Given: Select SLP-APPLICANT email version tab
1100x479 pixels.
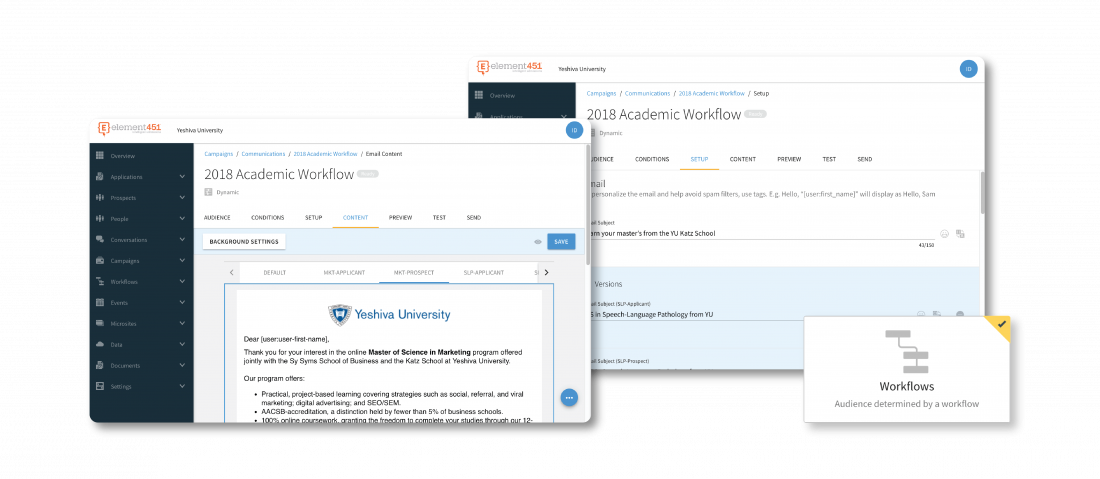Looking at the screenshot, I should tap(483, 272).
